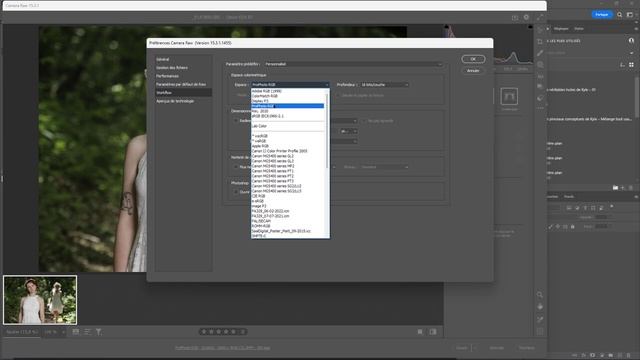
Task: Select Lab Color in the color space list
Action: pos(260,126)
